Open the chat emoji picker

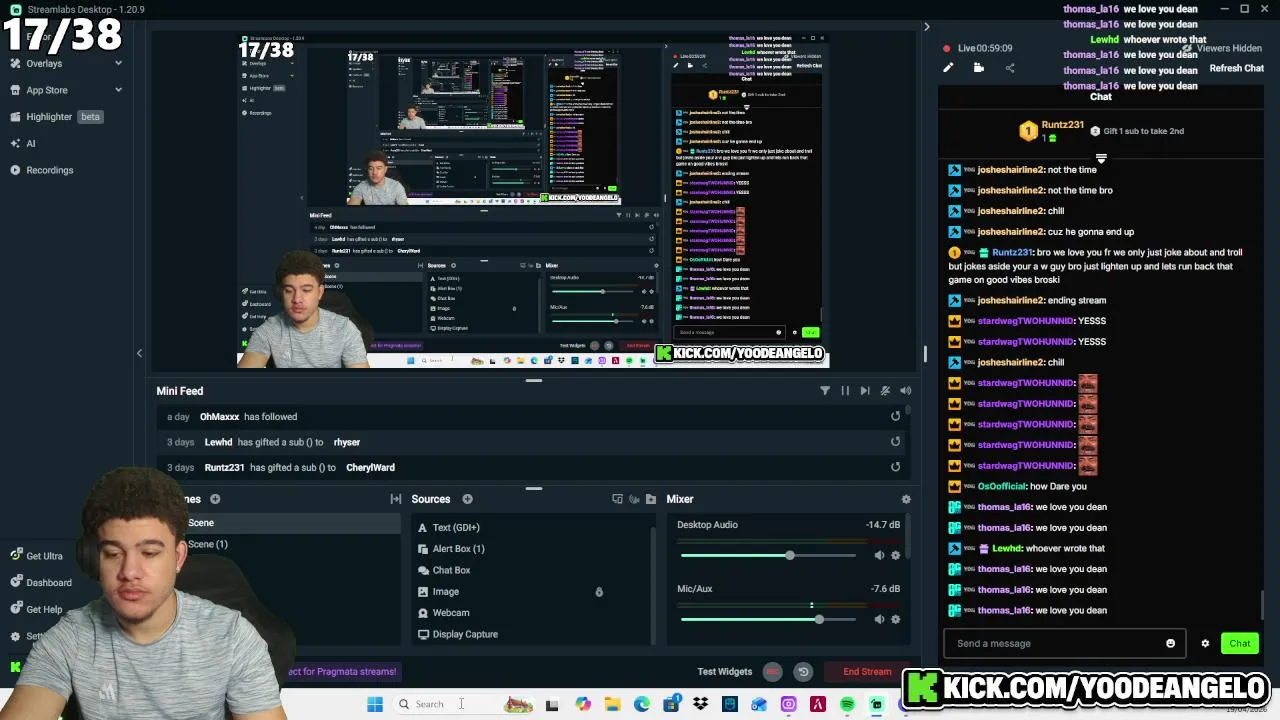click(1170, 643)
